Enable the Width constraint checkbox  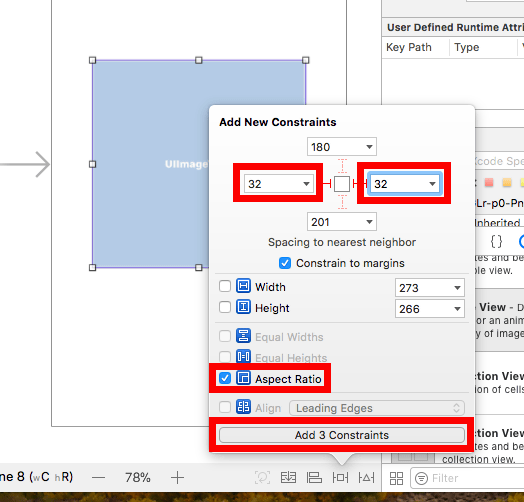point(225,286)
